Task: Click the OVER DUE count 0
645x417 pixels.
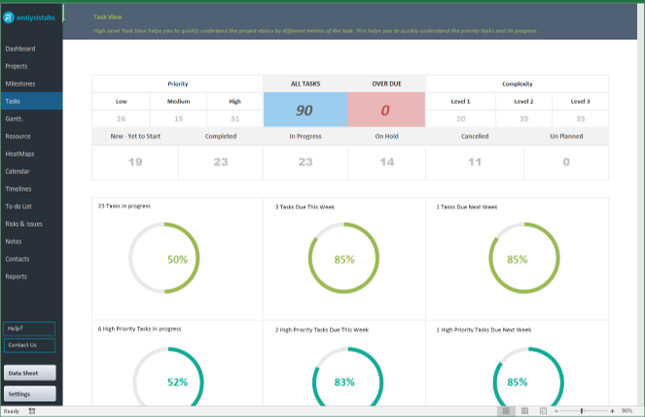Action: (386, 110)
